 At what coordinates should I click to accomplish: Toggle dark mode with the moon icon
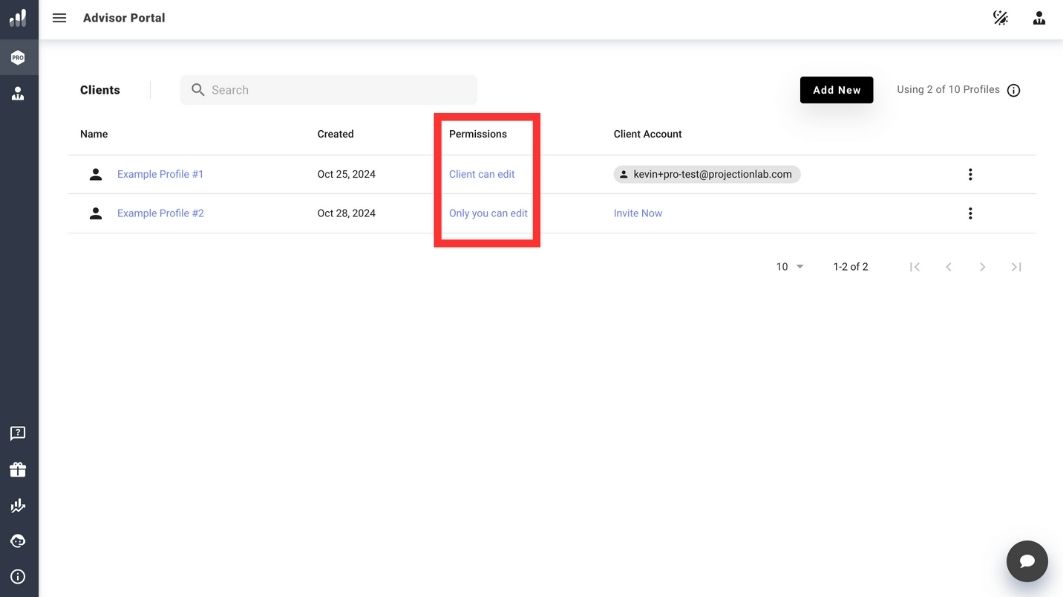[x=1000, y=17]
